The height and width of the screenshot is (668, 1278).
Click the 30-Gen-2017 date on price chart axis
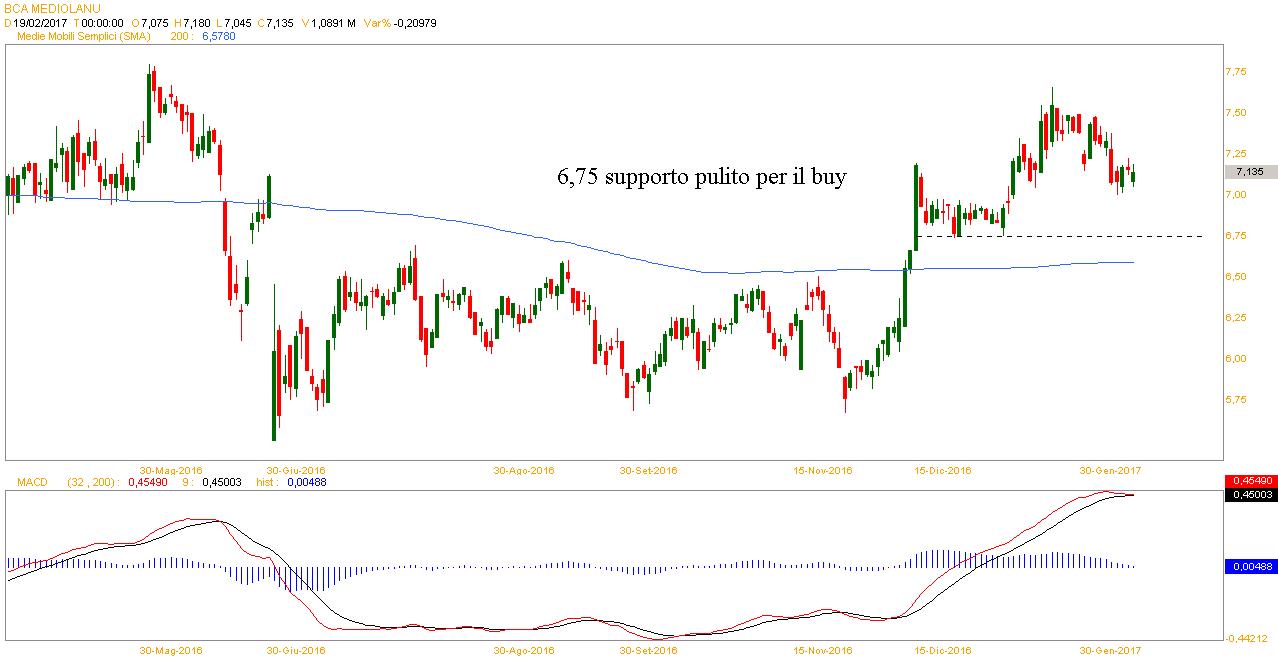pos(1109,469)
